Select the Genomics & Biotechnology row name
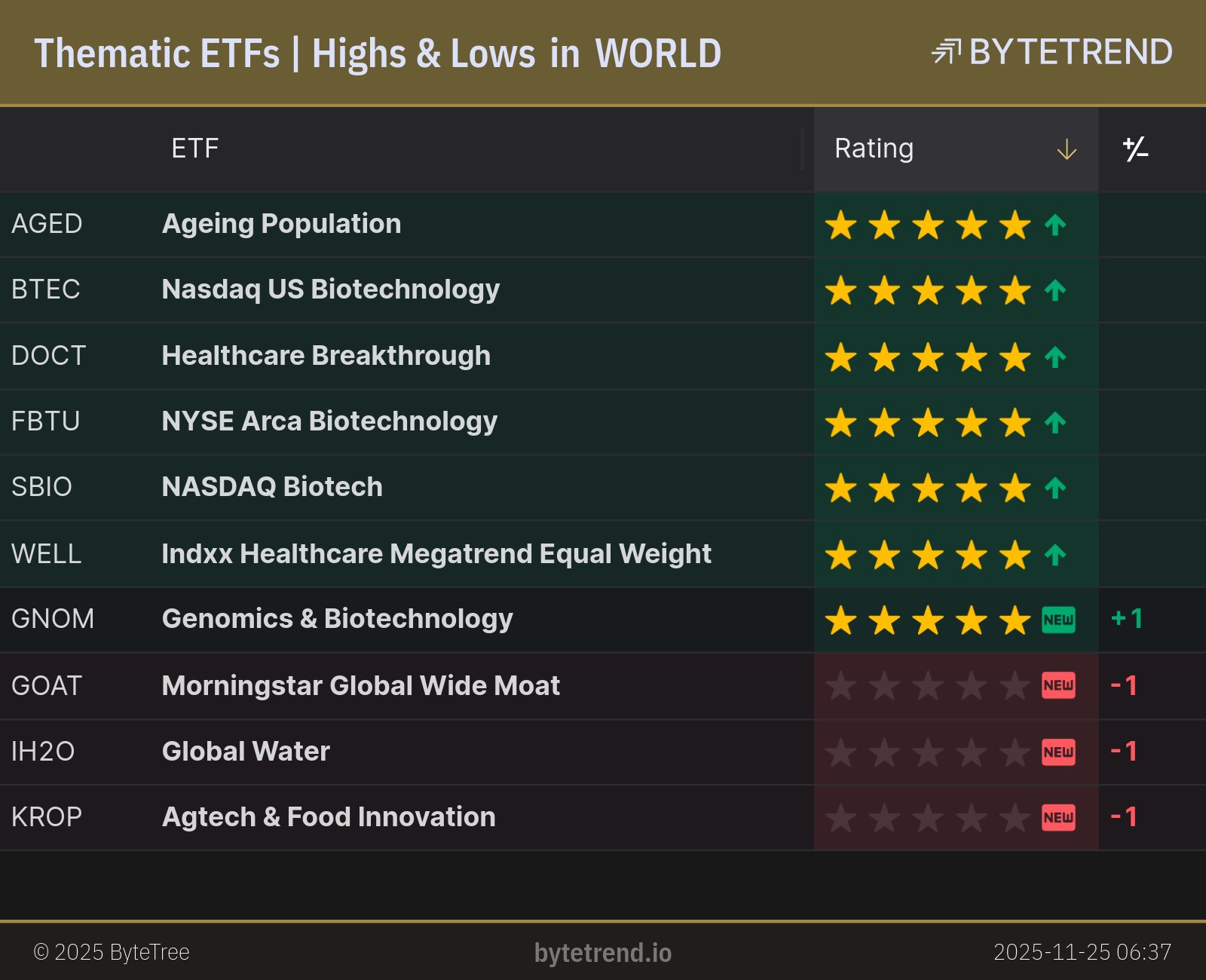 click(337, 619)
